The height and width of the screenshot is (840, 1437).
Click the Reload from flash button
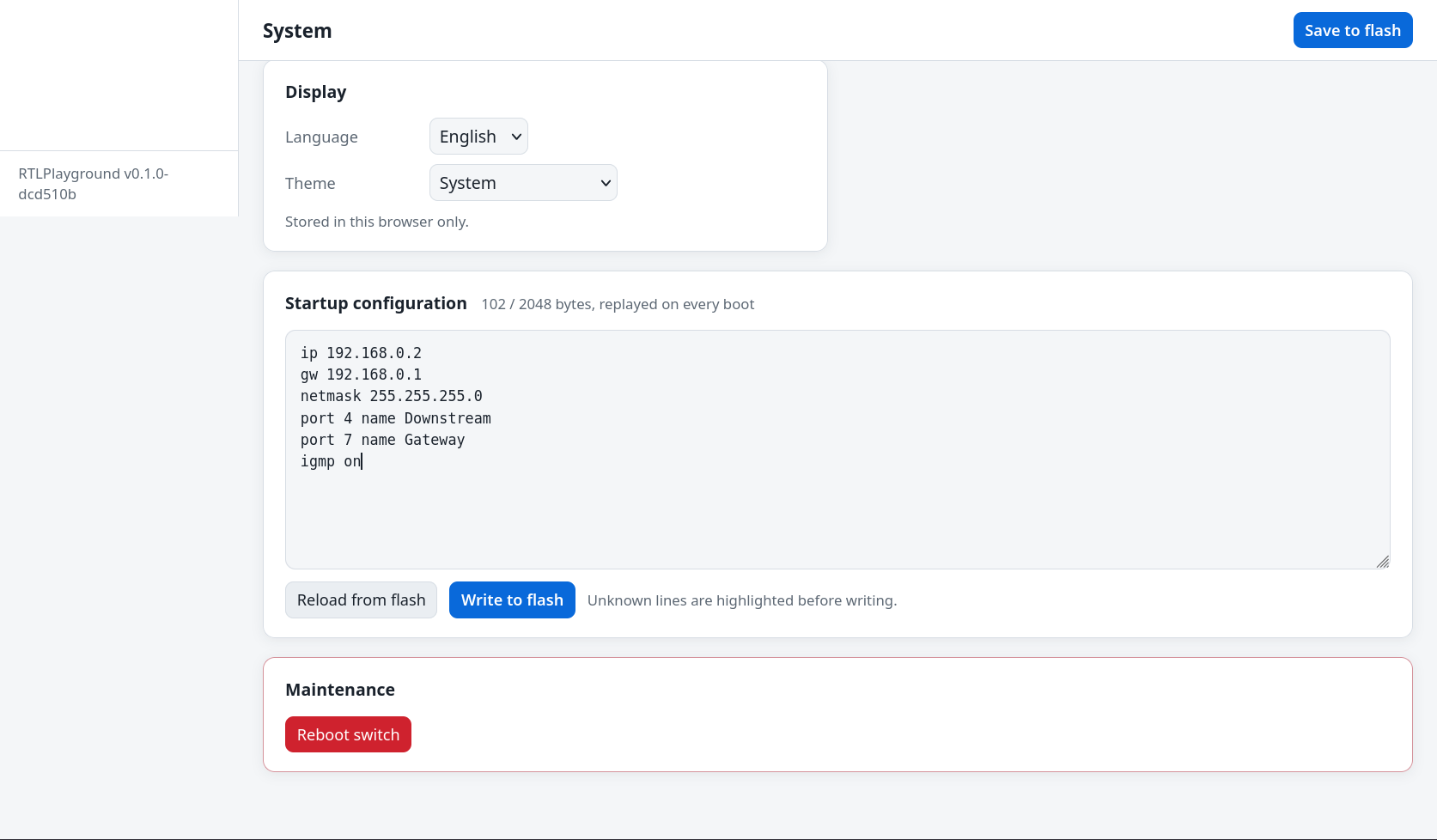point(361,600)
